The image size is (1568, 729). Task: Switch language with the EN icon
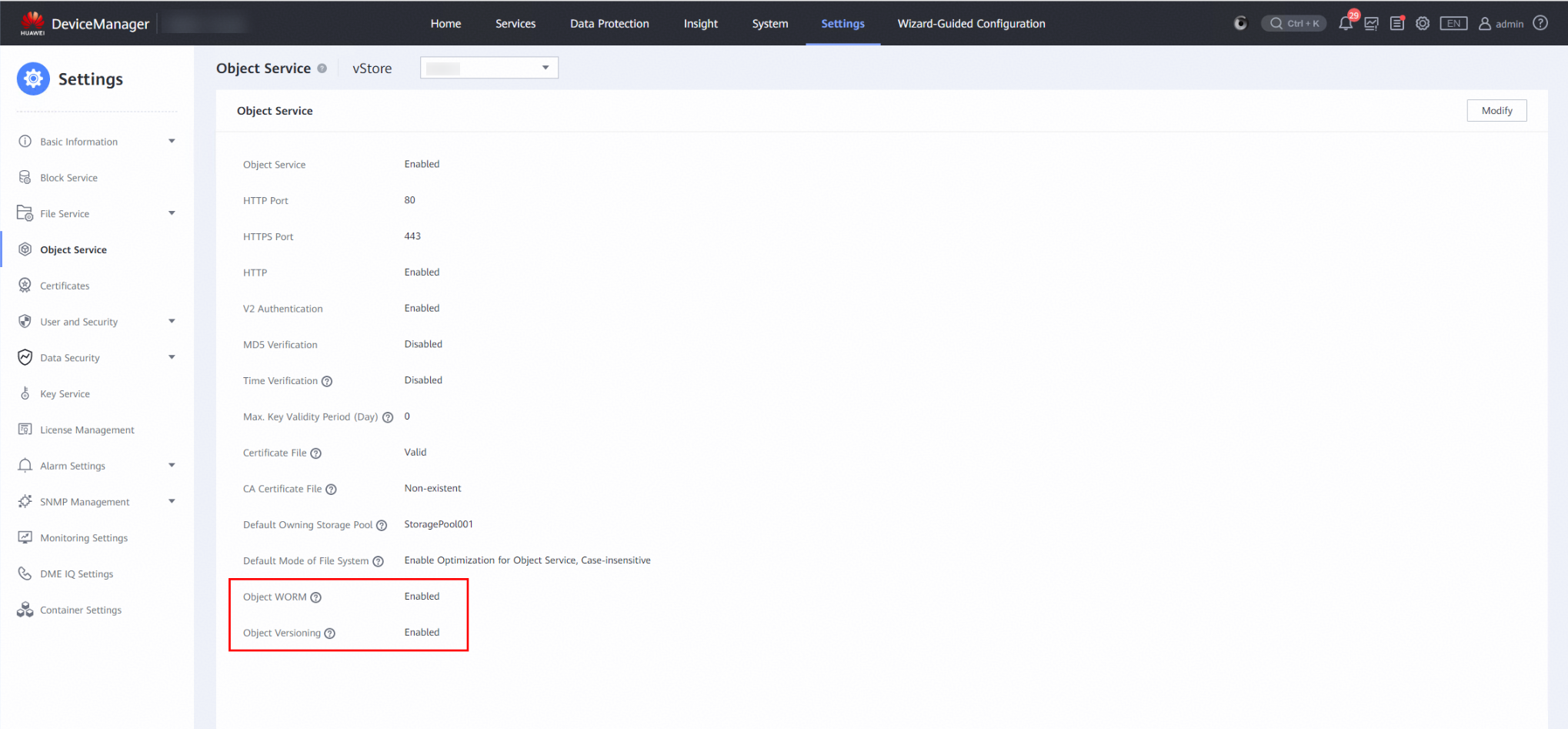tap(1453, 23)
